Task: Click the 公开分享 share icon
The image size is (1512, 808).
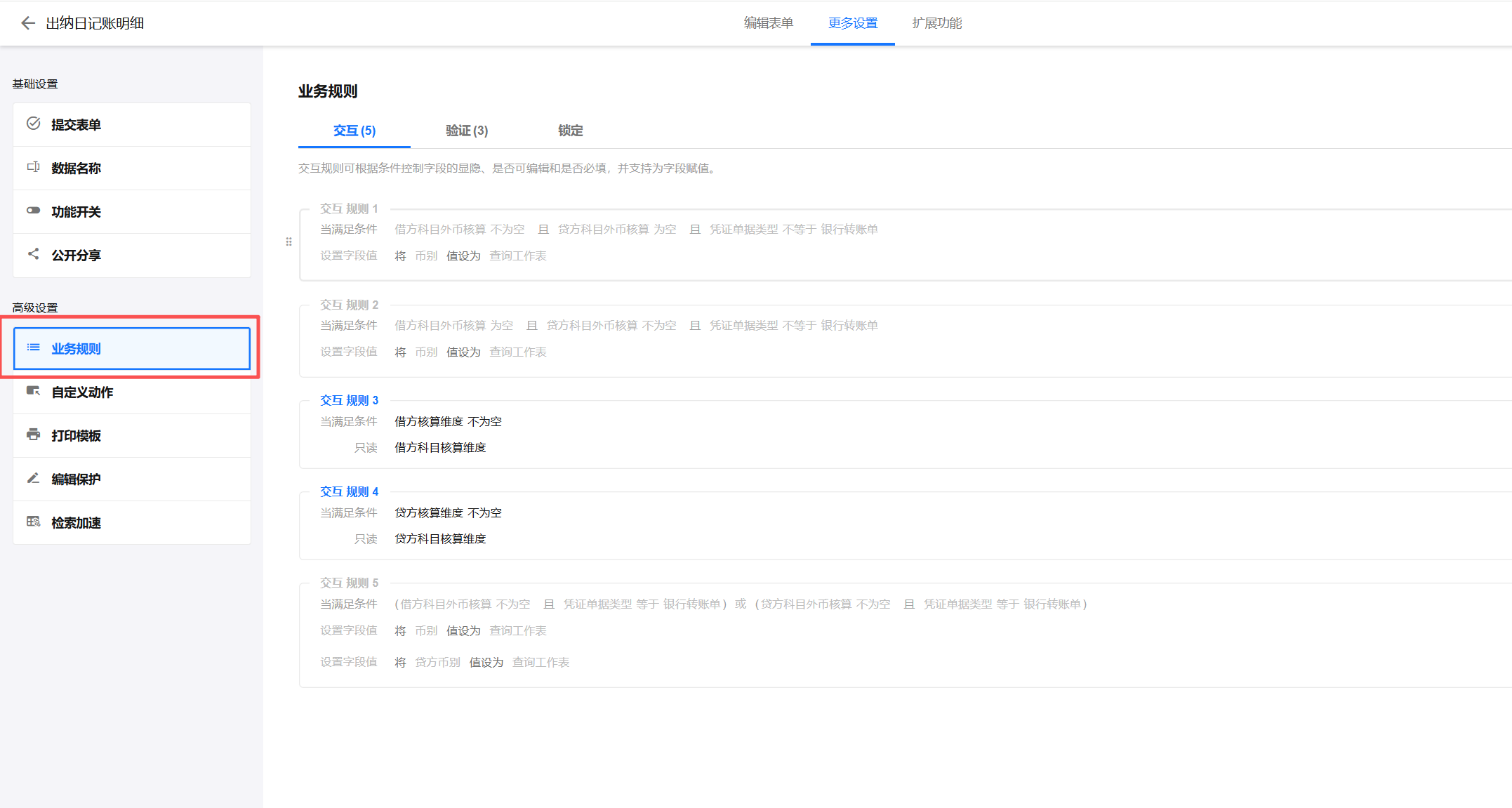Action: (x=33, y=254)
